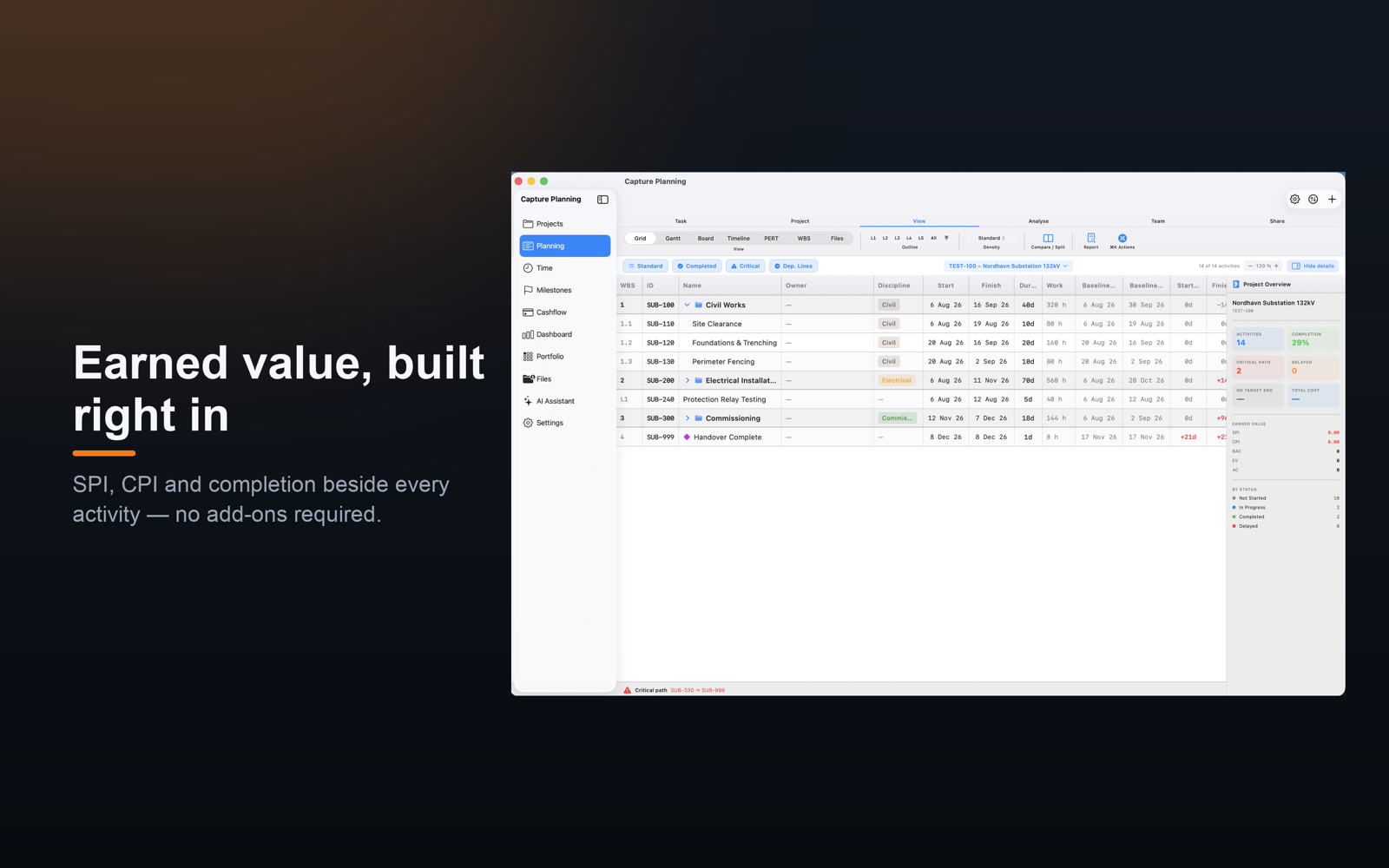Zoom in with the plus button beside 120 %
Image resolution: width=1389 pixels, height=868 pixels.
1276,266
